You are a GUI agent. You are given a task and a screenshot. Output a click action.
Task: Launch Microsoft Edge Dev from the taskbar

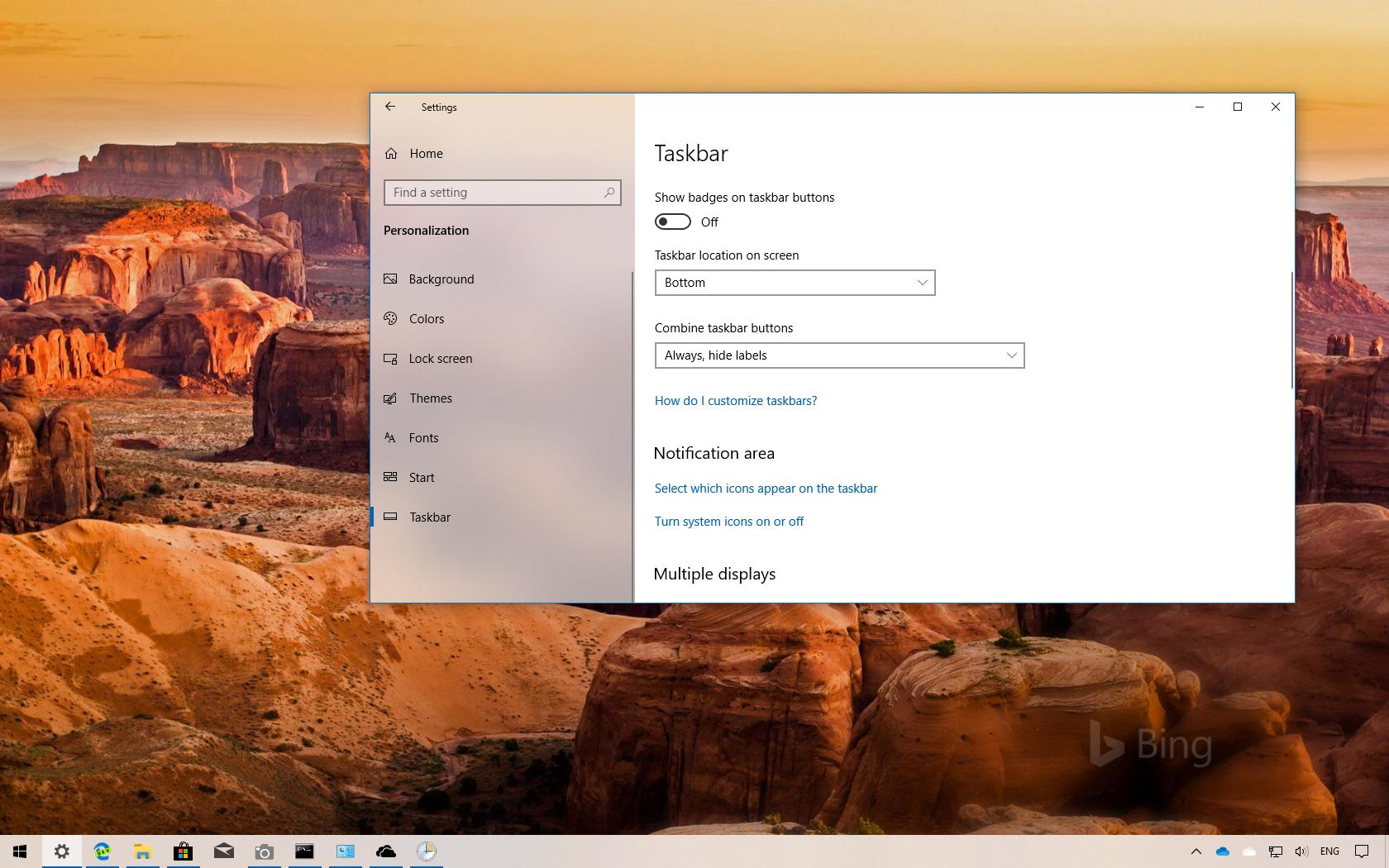103,851
